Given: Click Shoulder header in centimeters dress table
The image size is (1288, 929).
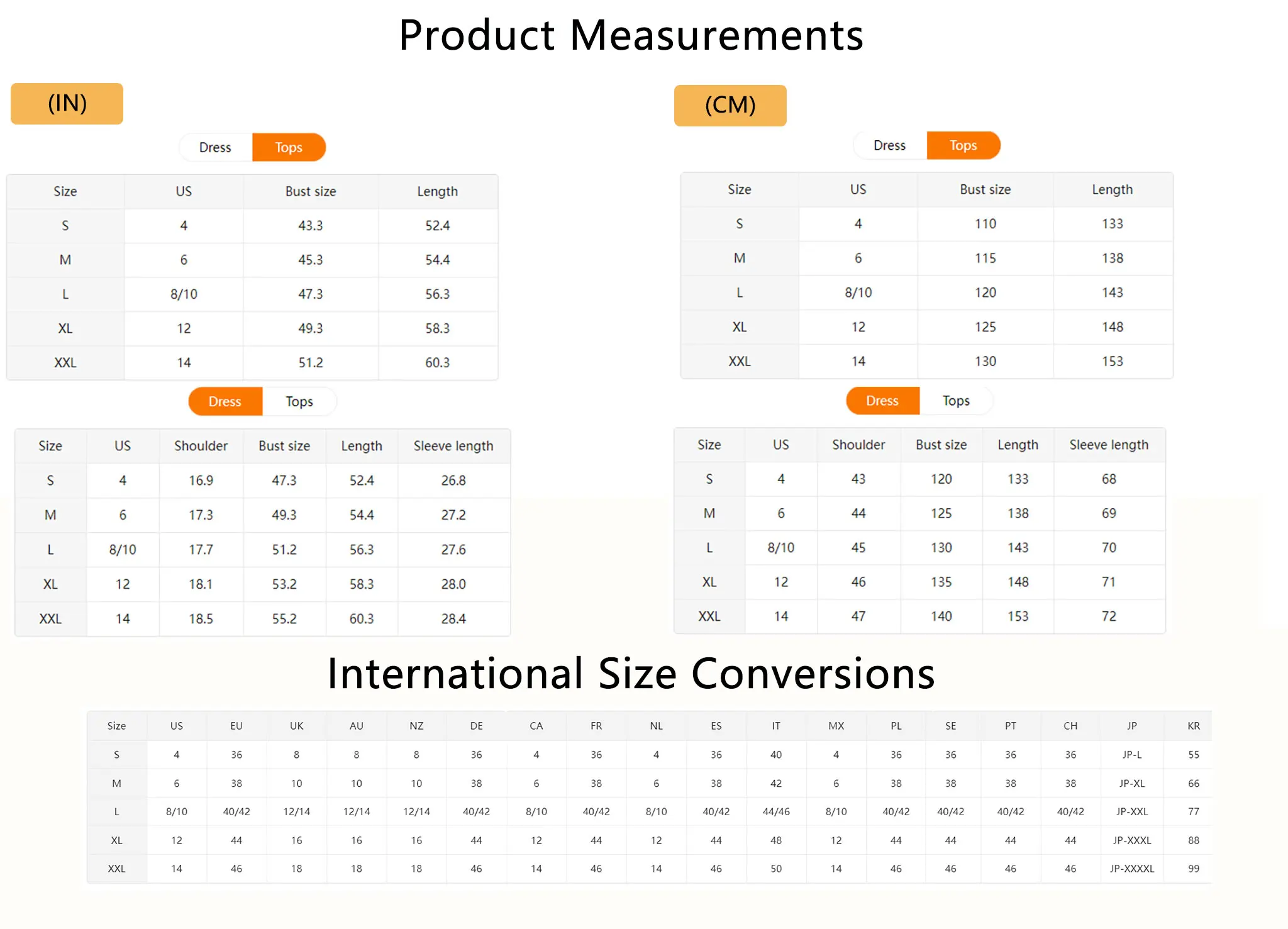Looking at the screenshot, I should tap(858, 445).
